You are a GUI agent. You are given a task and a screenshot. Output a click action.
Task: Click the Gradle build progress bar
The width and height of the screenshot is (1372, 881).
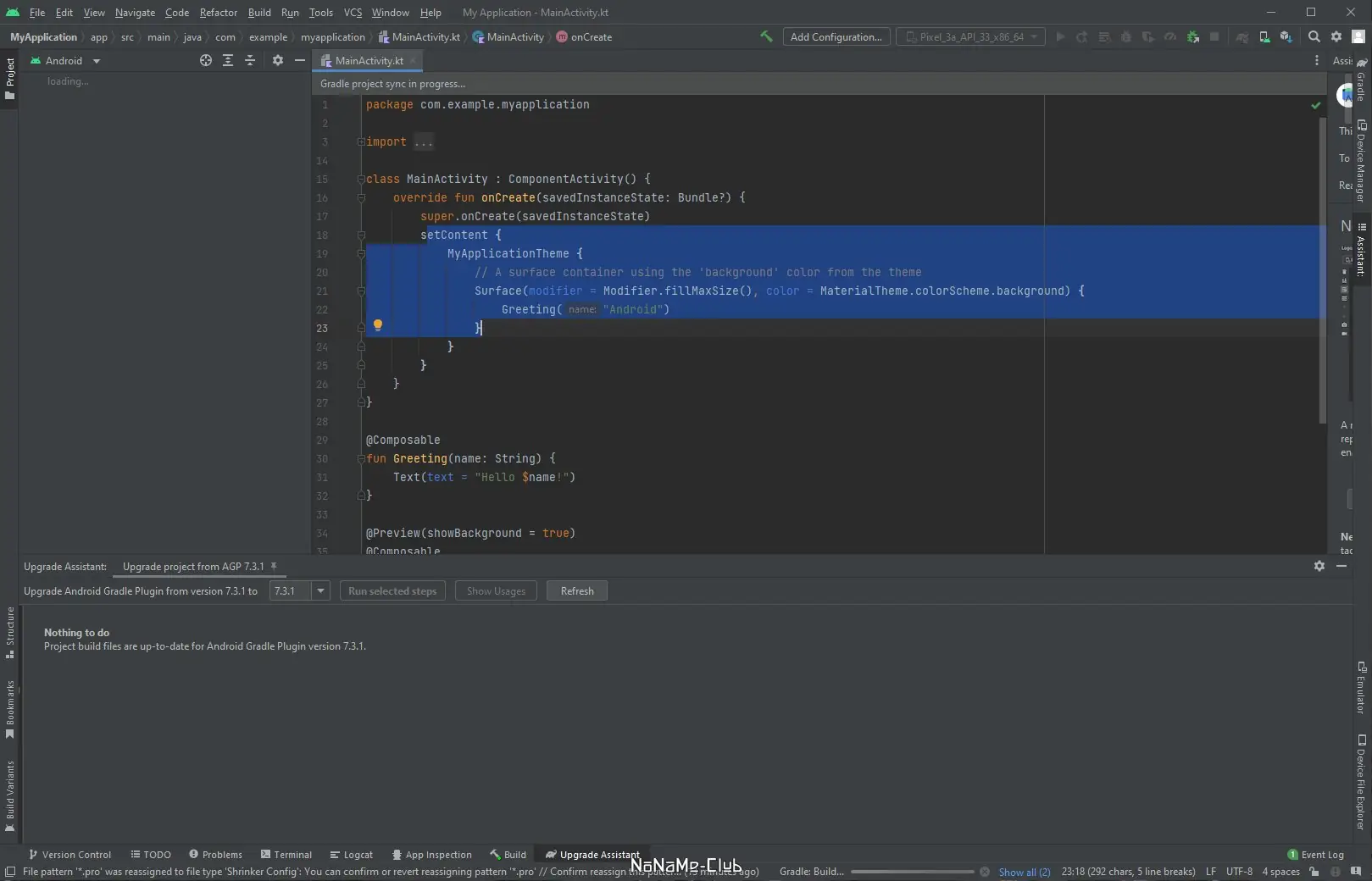tap(912, 872)
